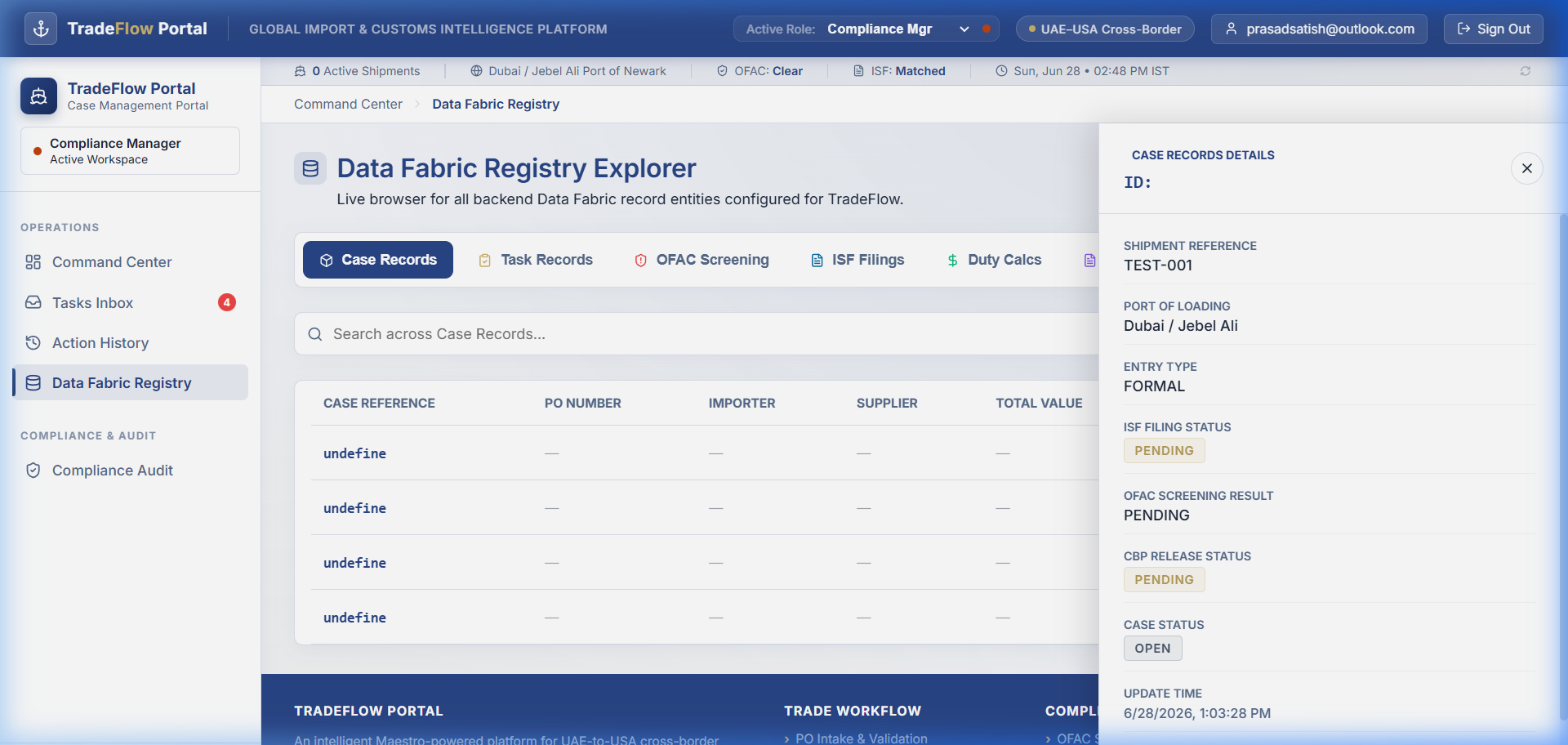Image resolution: width=1568 pixels, height=745 pixels.
Task: Click the clock icon beside the date
Action: 1001,71
